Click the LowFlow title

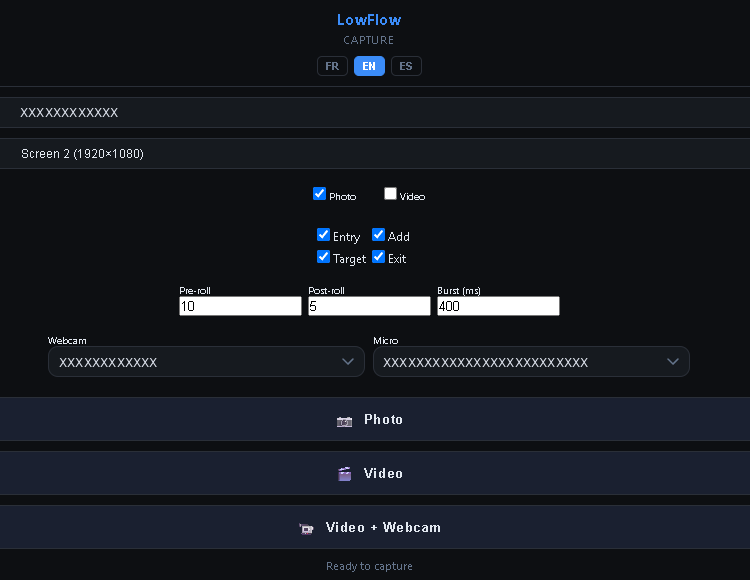(369, 20)
